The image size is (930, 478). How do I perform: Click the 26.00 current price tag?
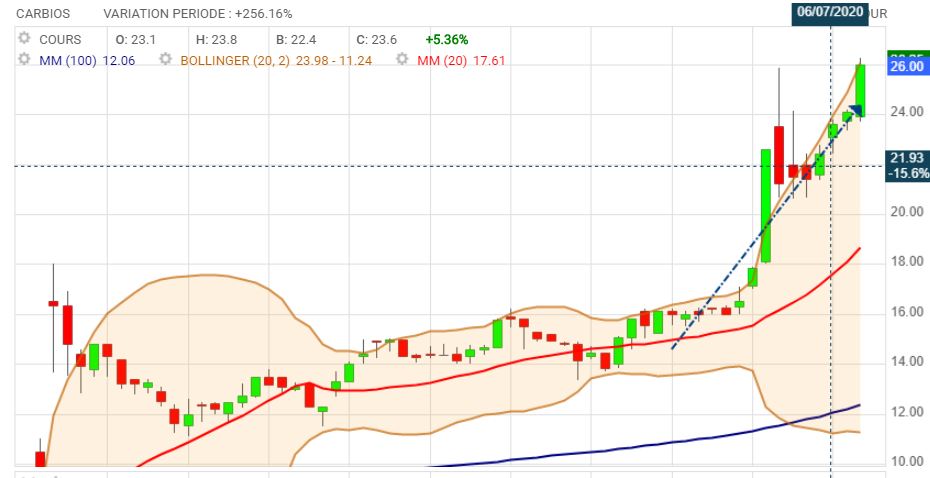pos(907,67)
